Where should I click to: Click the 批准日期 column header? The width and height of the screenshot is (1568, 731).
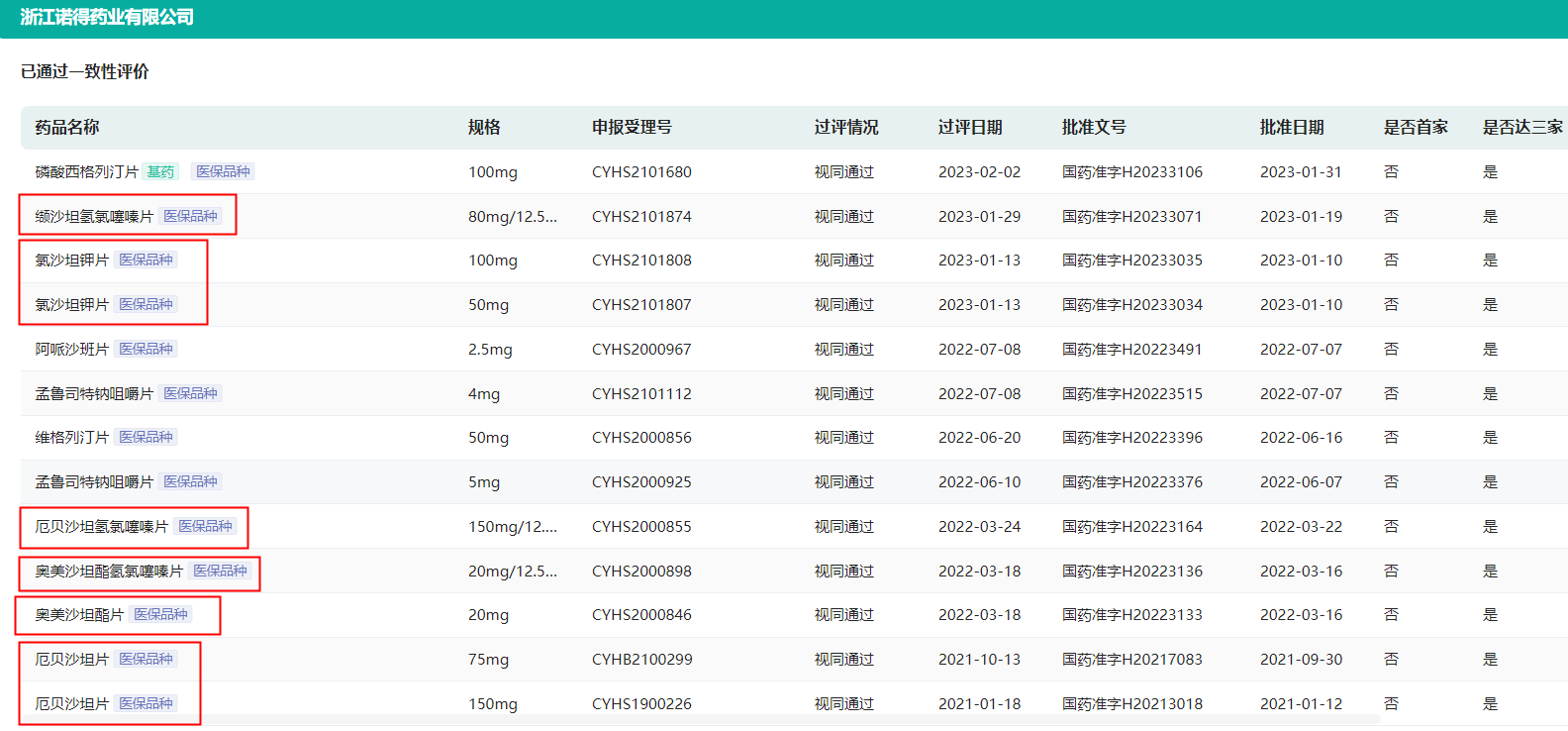click(1292, 128)
